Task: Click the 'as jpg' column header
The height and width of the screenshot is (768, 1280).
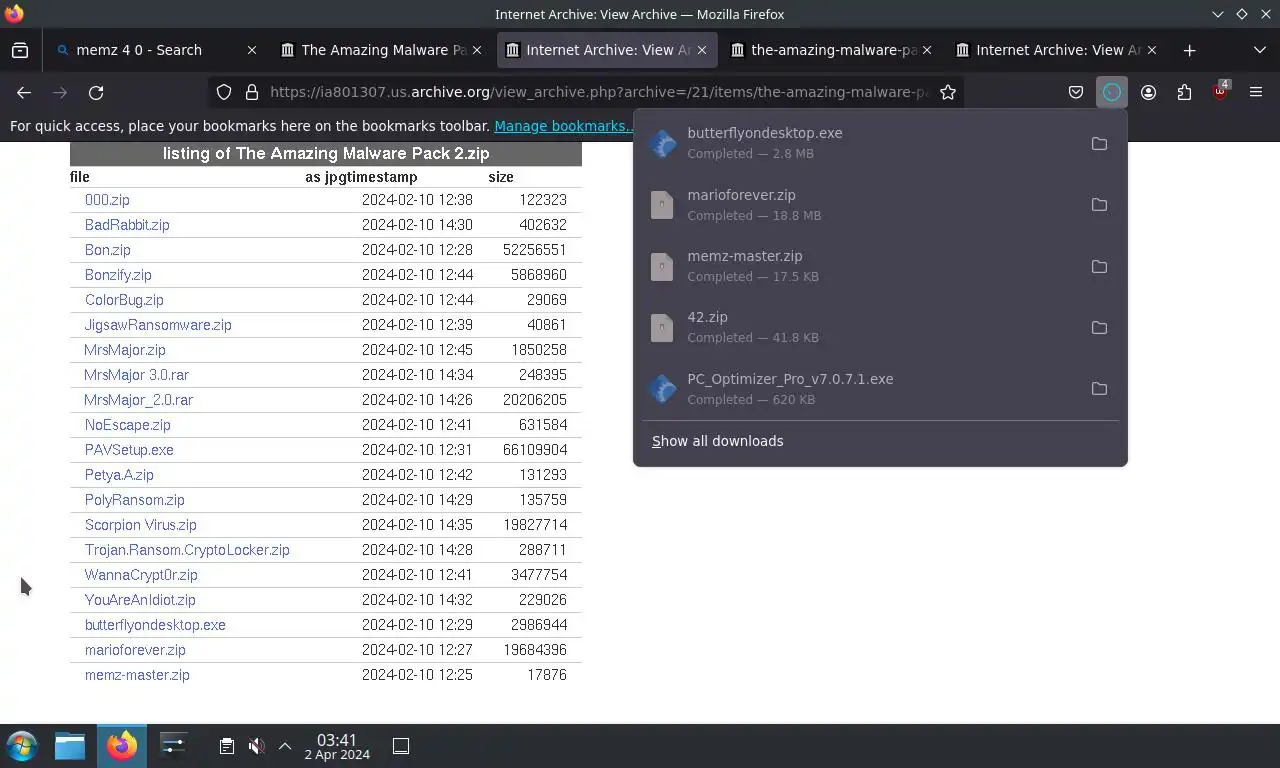Action: pyautogui.click(x=327, y=177)
